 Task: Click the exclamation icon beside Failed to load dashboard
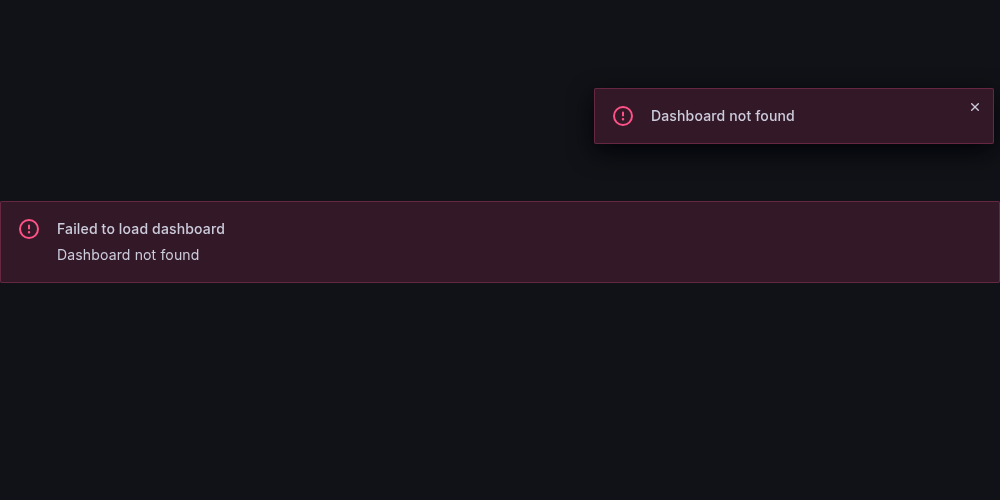pyautogui.click(x=29, y=229)
